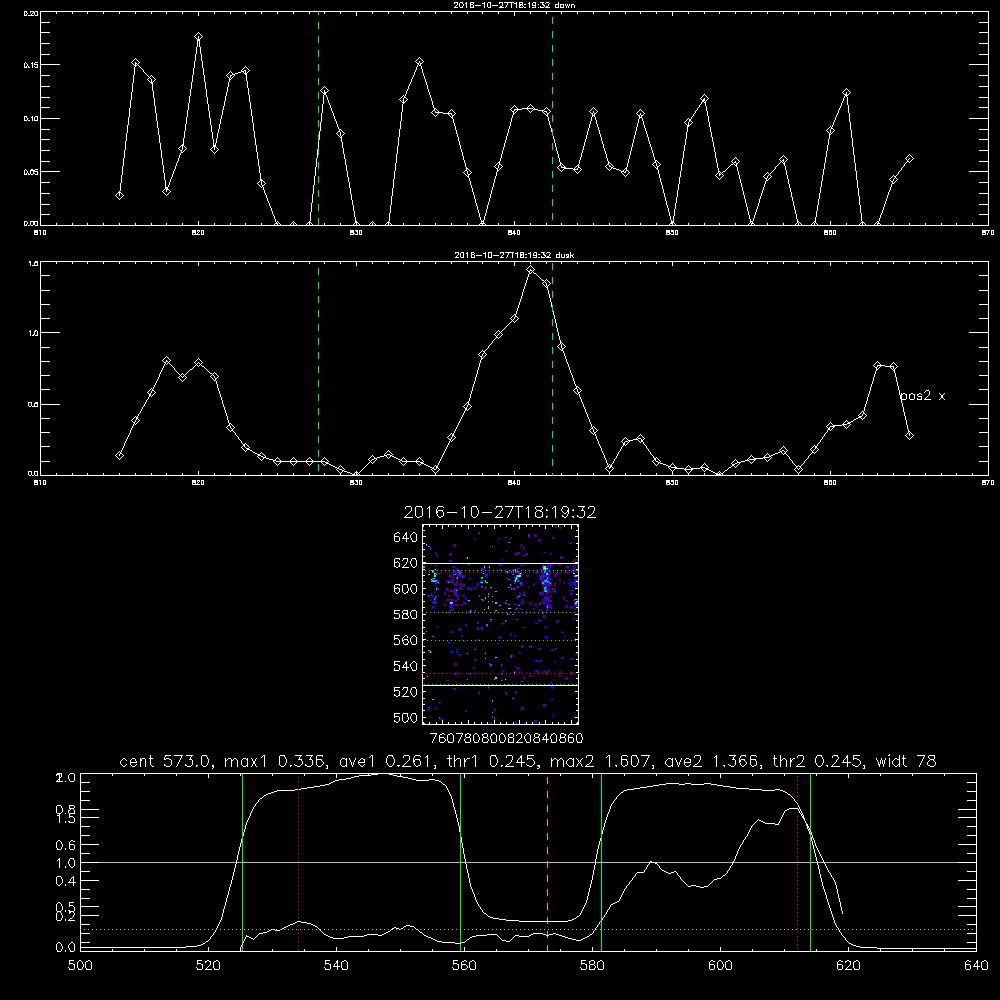Click the '580' y-axis label beside the image
Image resolution: width=1000 pixels, height=1000 pixels.
406,615
